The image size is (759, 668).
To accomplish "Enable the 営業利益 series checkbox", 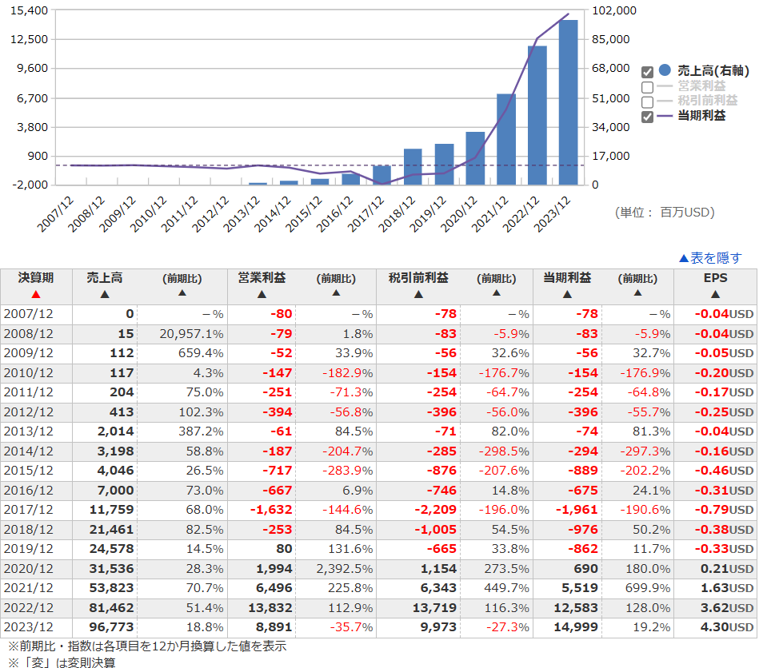I will coord(647,87).
